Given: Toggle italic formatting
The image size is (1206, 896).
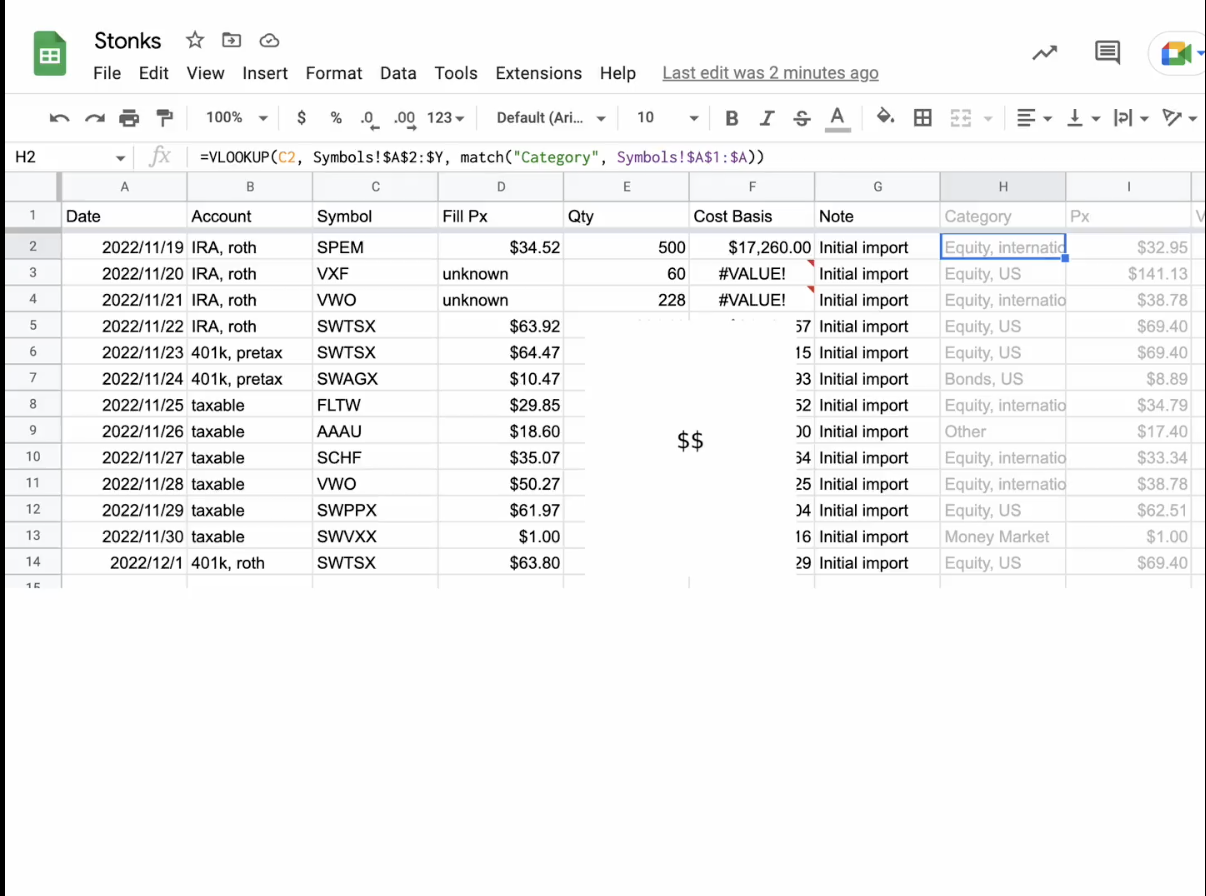Looking at the screenshot, I should coord(767,118).
